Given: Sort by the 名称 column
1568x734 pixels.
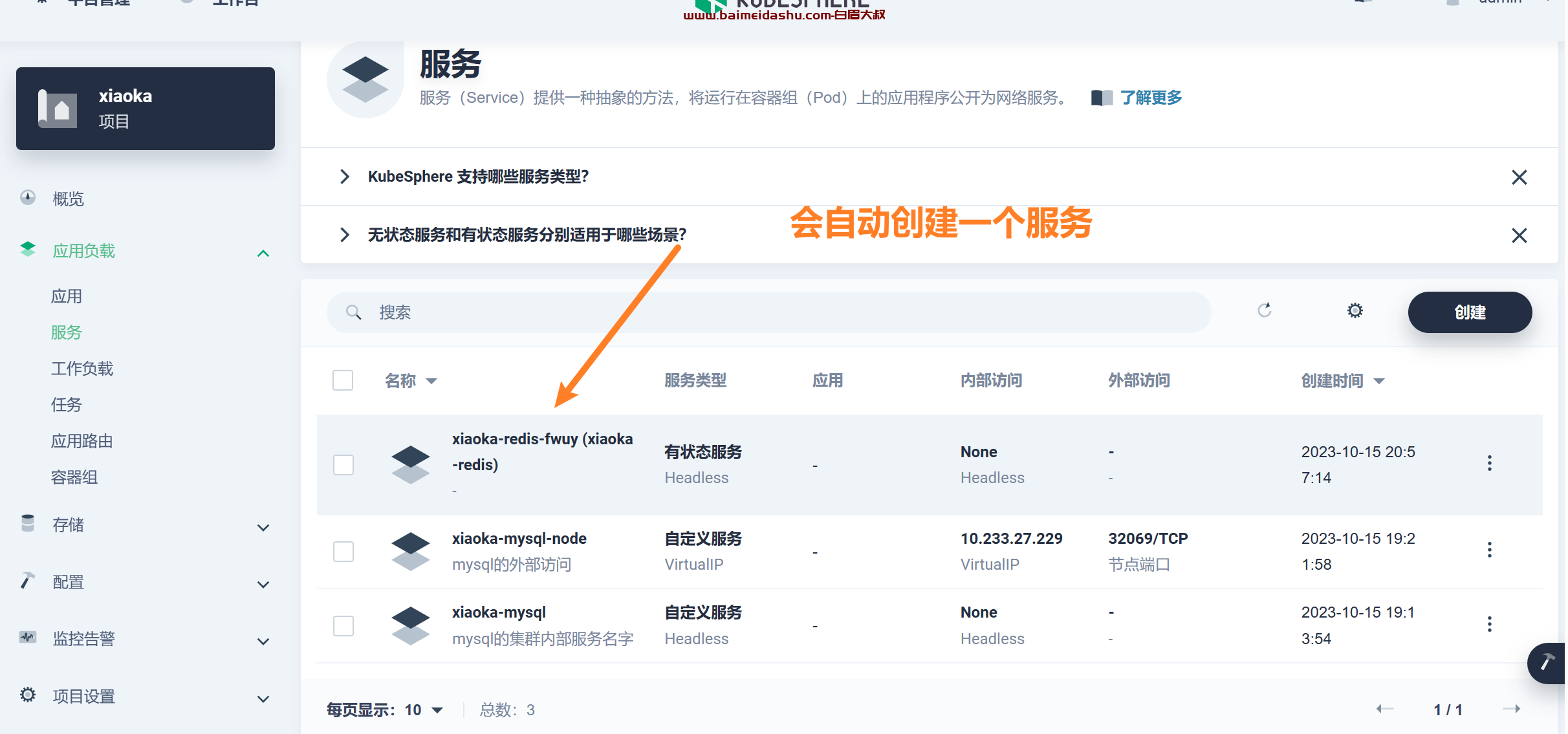Looking at the screenshot, I should tap(411, 381).
